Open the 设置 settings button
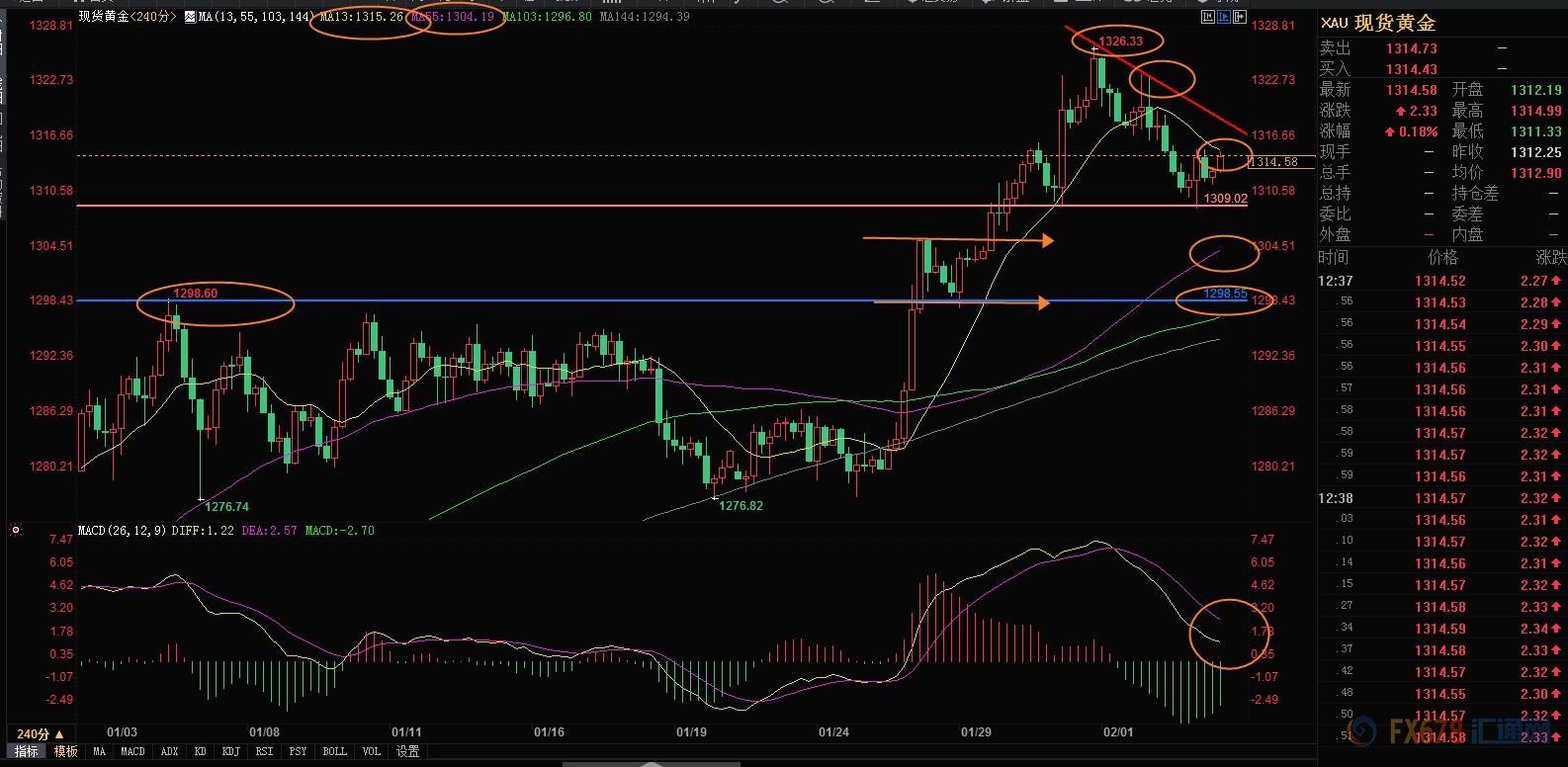The image size is (1568, 767). [407, 751]
